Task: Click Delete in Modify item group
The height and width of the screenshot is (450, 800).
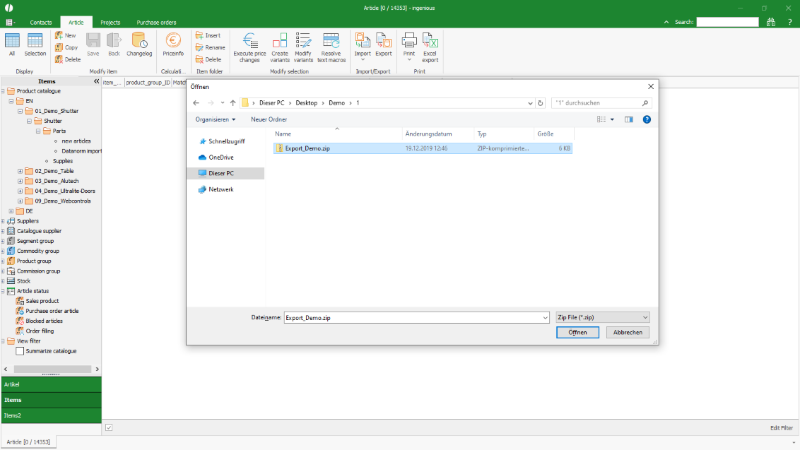Action: (67, 59)
